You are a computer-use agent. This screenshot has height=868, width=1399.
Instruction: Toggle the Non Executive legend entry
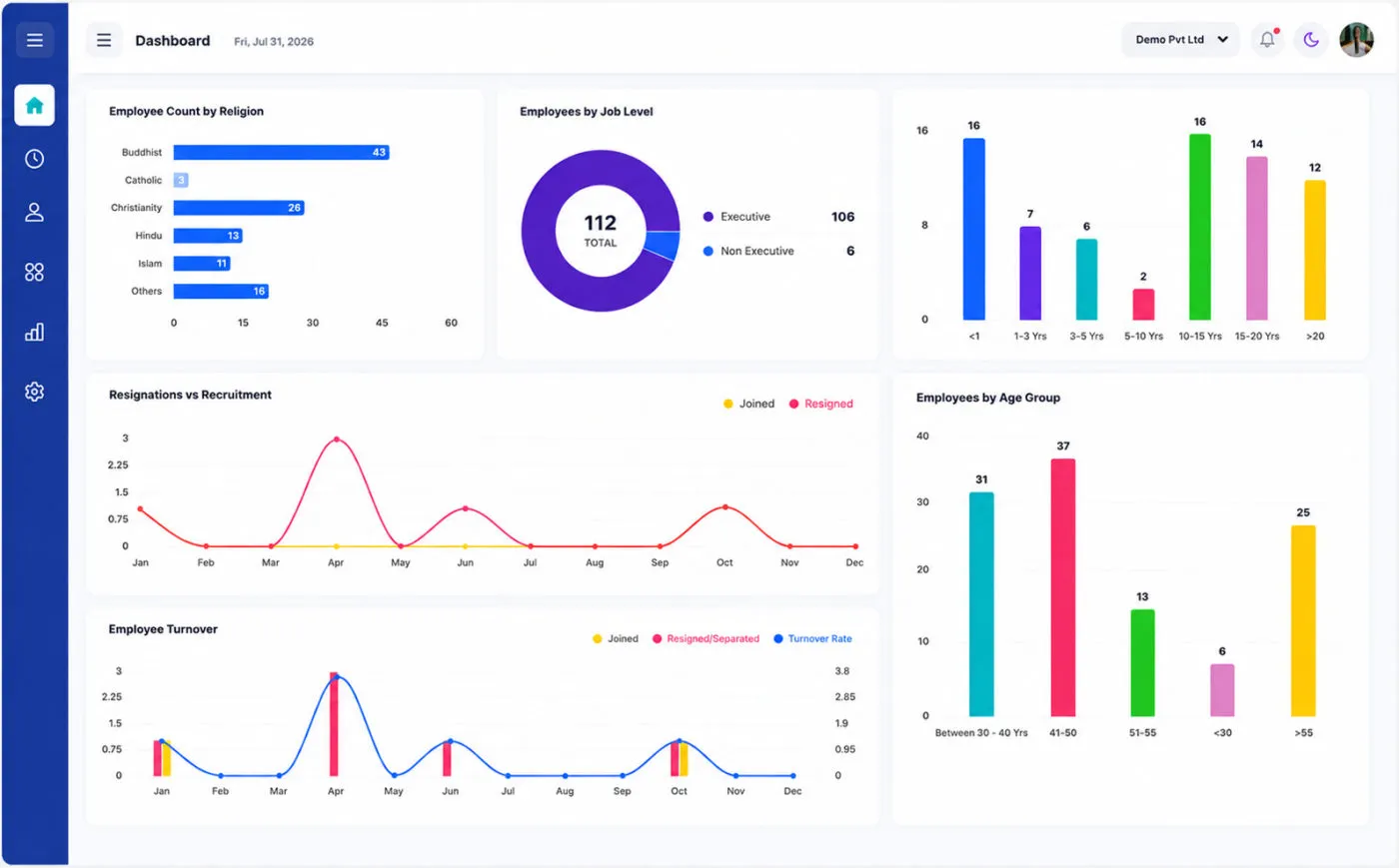pyautogui.click(x=748, y=251)
